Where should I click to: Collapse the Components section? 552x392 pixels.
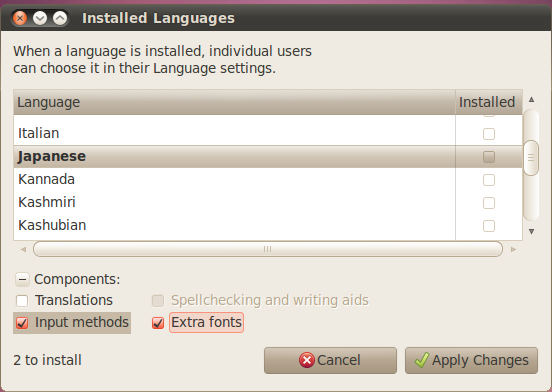(22, 279)
